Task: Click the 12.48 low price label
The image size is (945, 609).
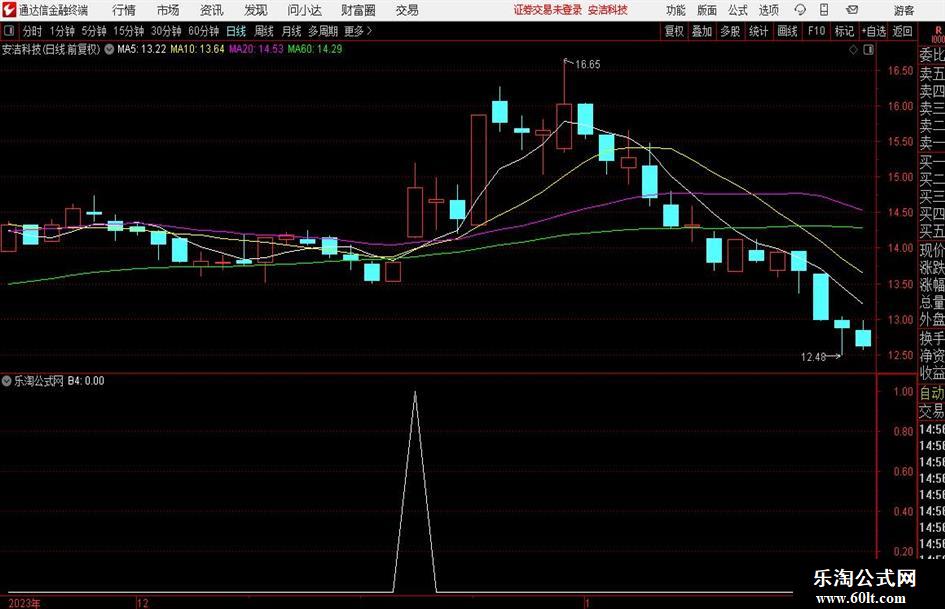Action: tap(813, 357)
